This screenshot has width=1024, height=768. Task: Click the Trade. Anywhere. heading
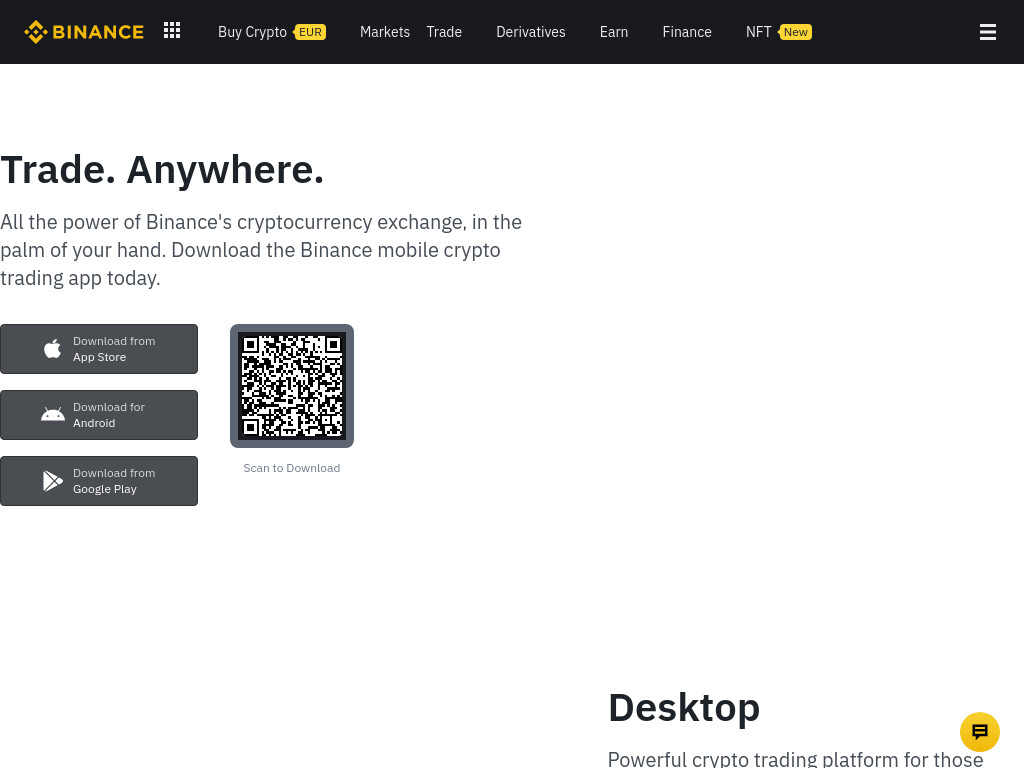click(x=162, y=170)
